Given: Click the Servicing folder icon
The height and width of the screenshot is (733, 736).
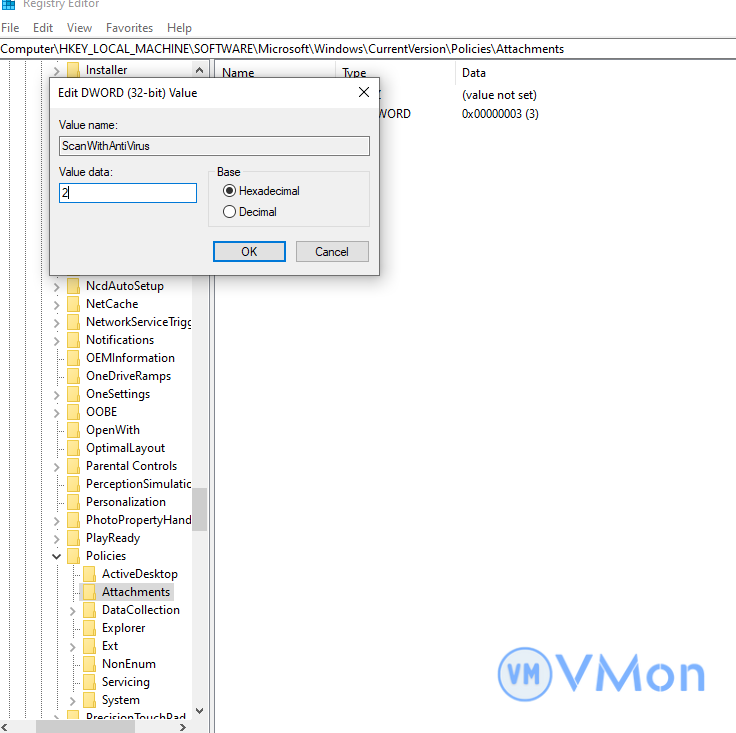Looking at the screenshot, I should 89,682.
